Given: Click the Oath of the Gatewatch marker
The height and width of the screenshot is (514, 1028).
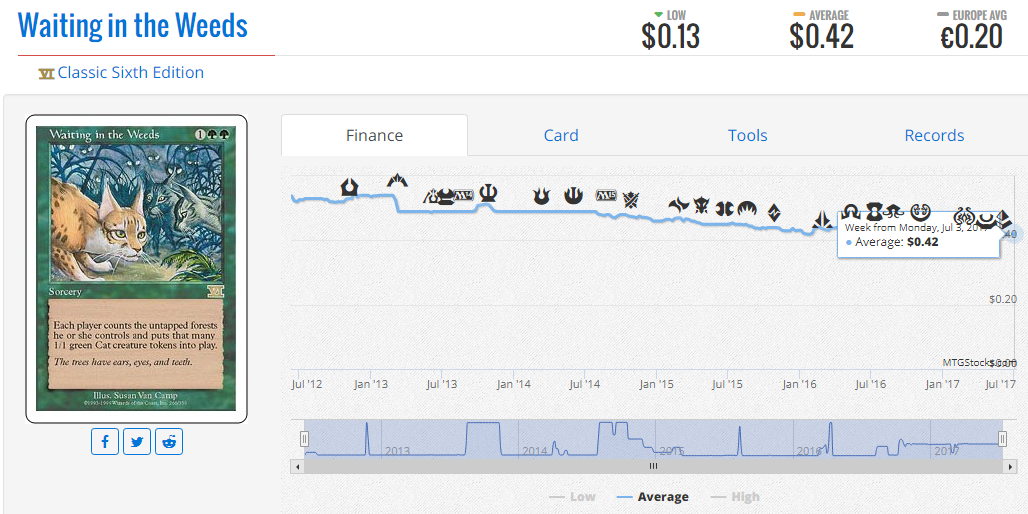Looking at the screenshot, I should (x=822, y=220).
